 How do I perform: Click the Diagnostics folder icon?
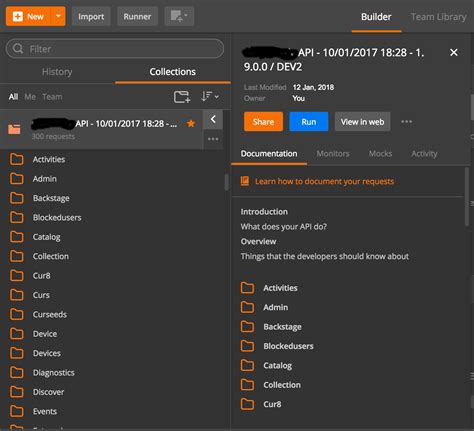(x=17, y=372)
